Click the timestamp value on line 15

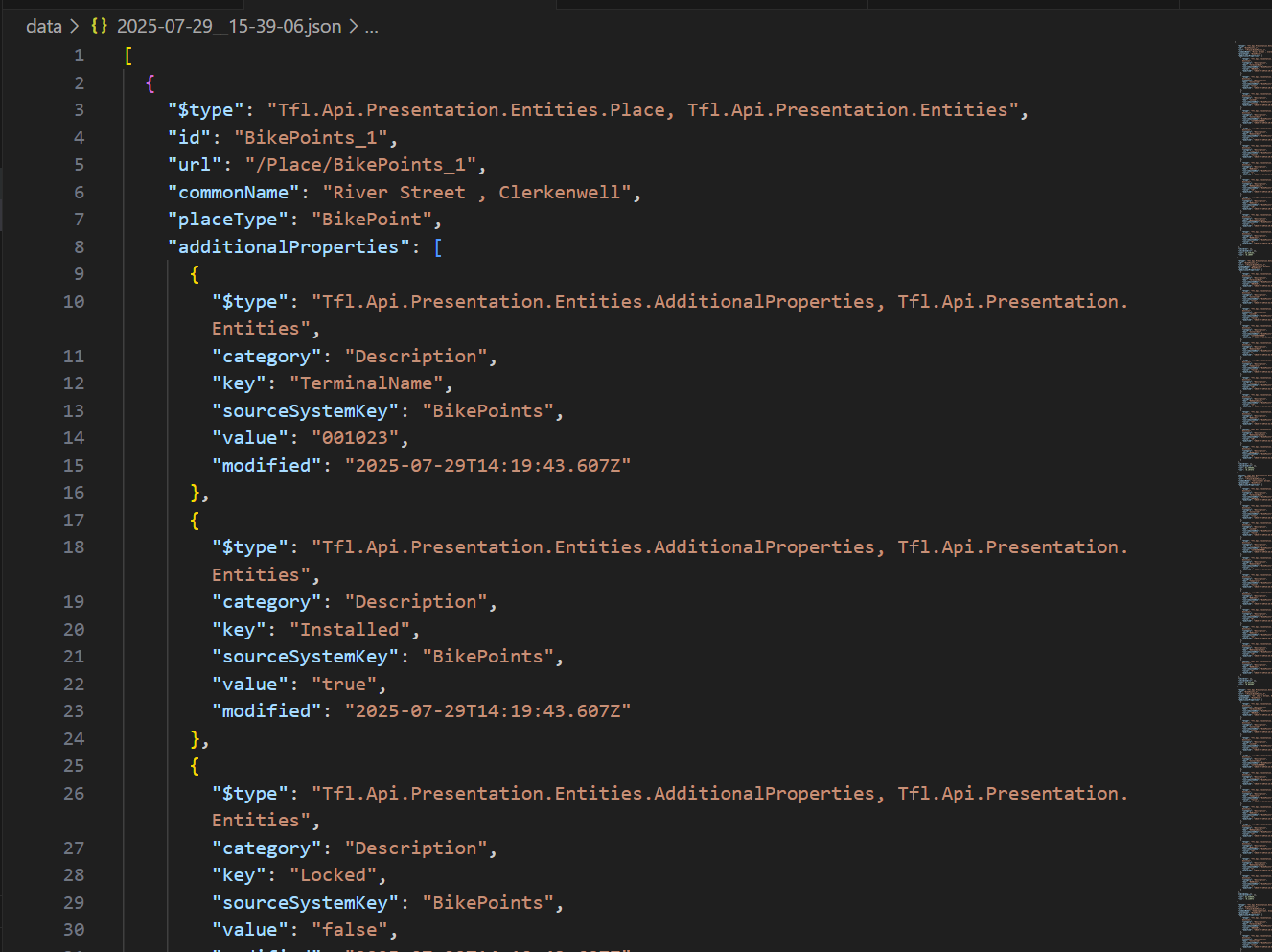488,466
